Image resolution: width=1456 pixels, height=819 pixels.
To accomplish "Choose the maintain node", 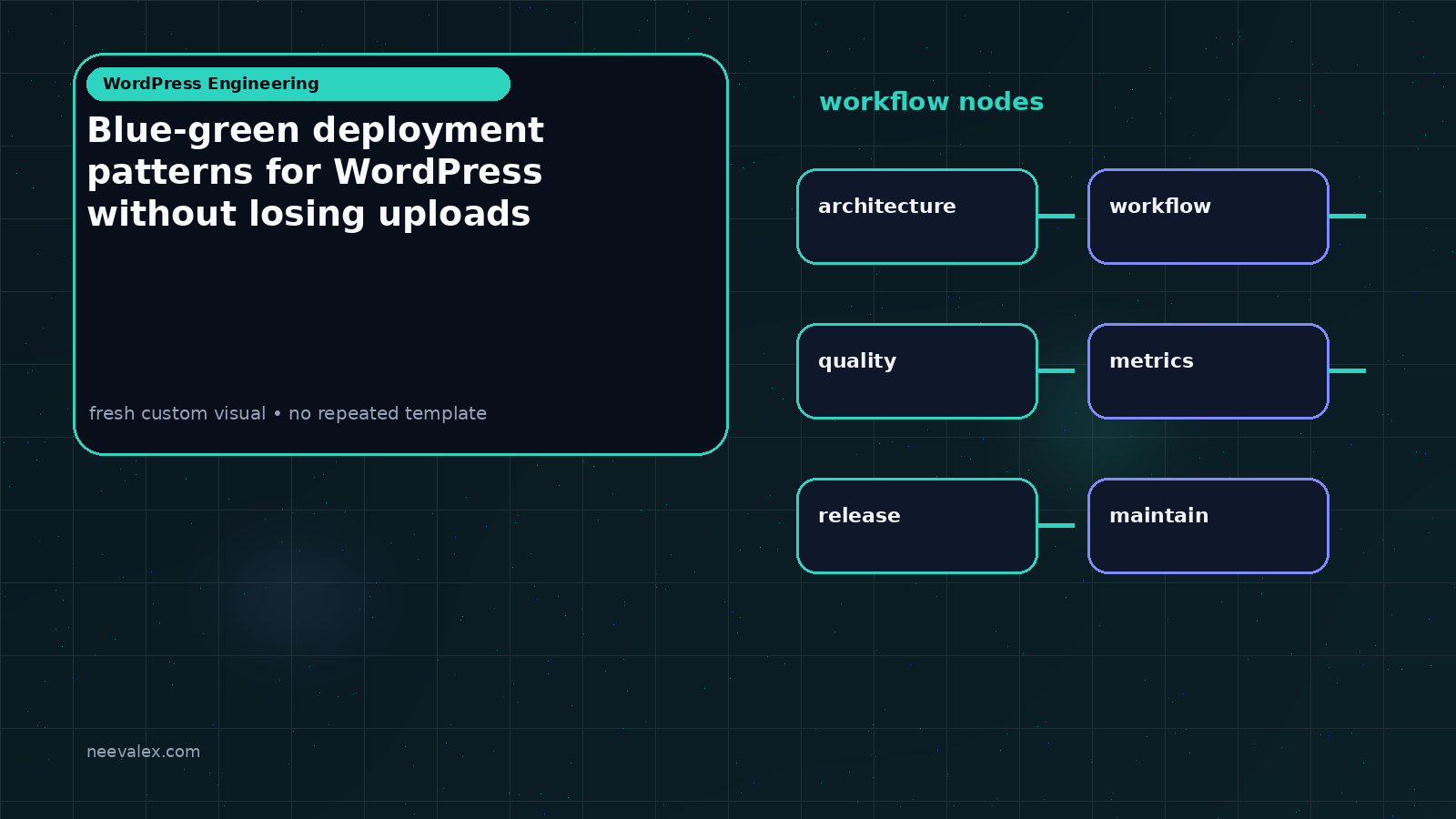I will coord(1208,526).
